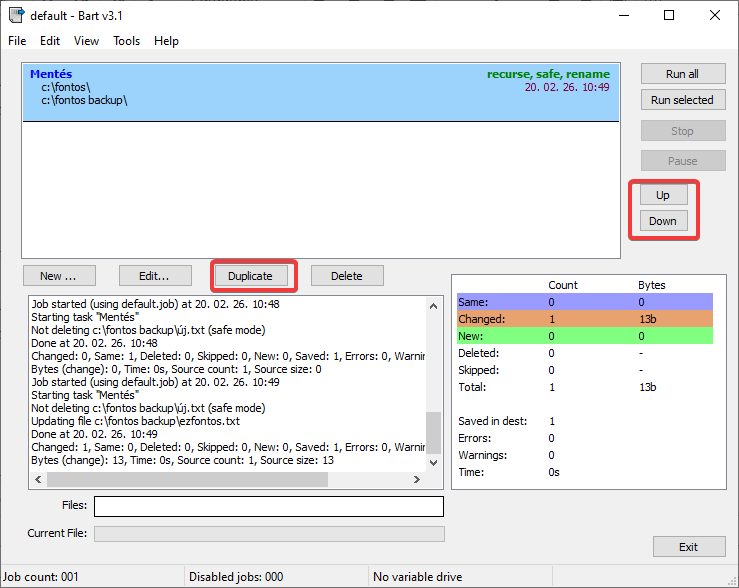Open the Help menu
This screenshot has height=588, width=739.
pyautogui.click(x=166, y=41)
